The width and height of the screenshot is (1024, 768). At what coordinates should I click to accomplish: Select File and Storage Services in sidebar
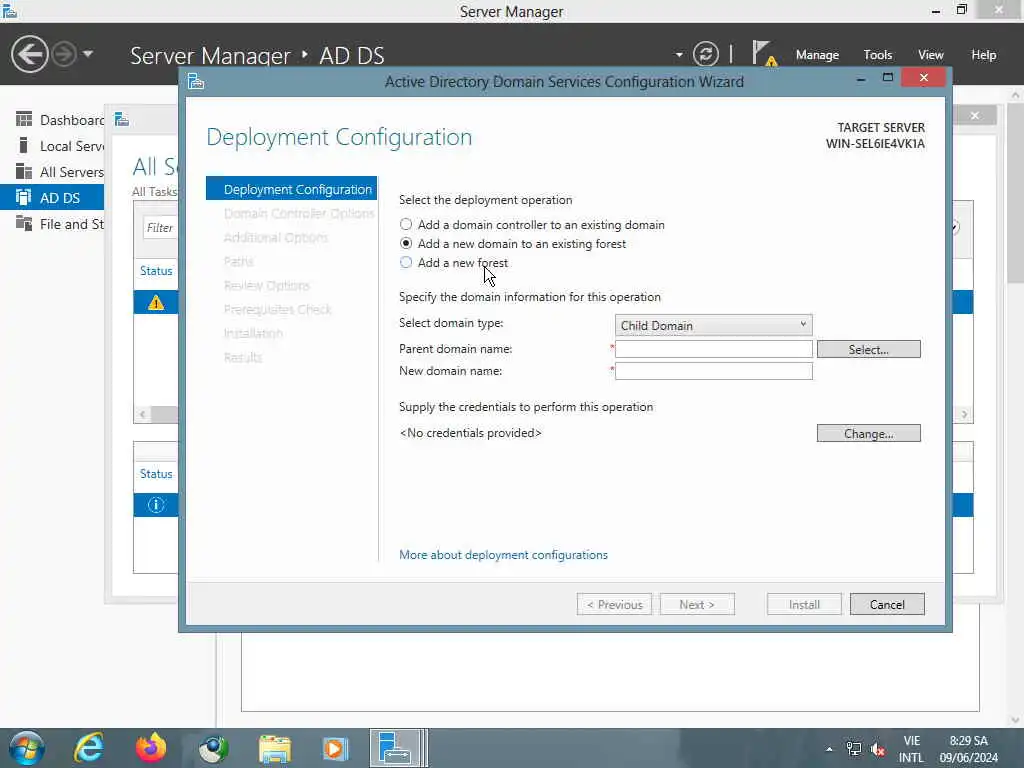coord(52,224)
